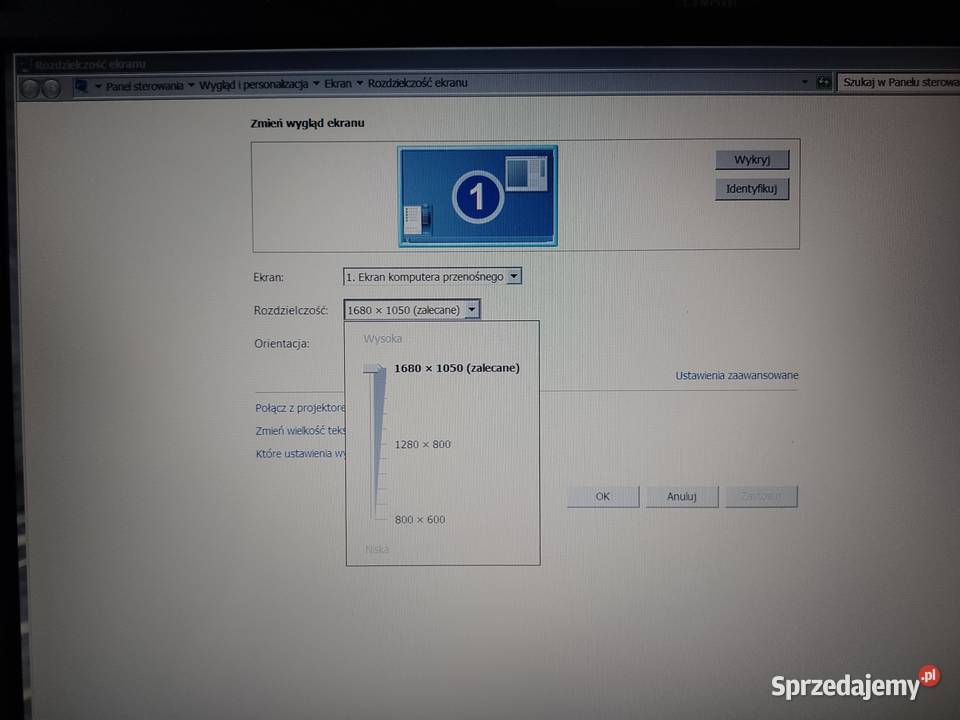Expand arrow after Panel sterowania breadcrumb

point(191,85)
